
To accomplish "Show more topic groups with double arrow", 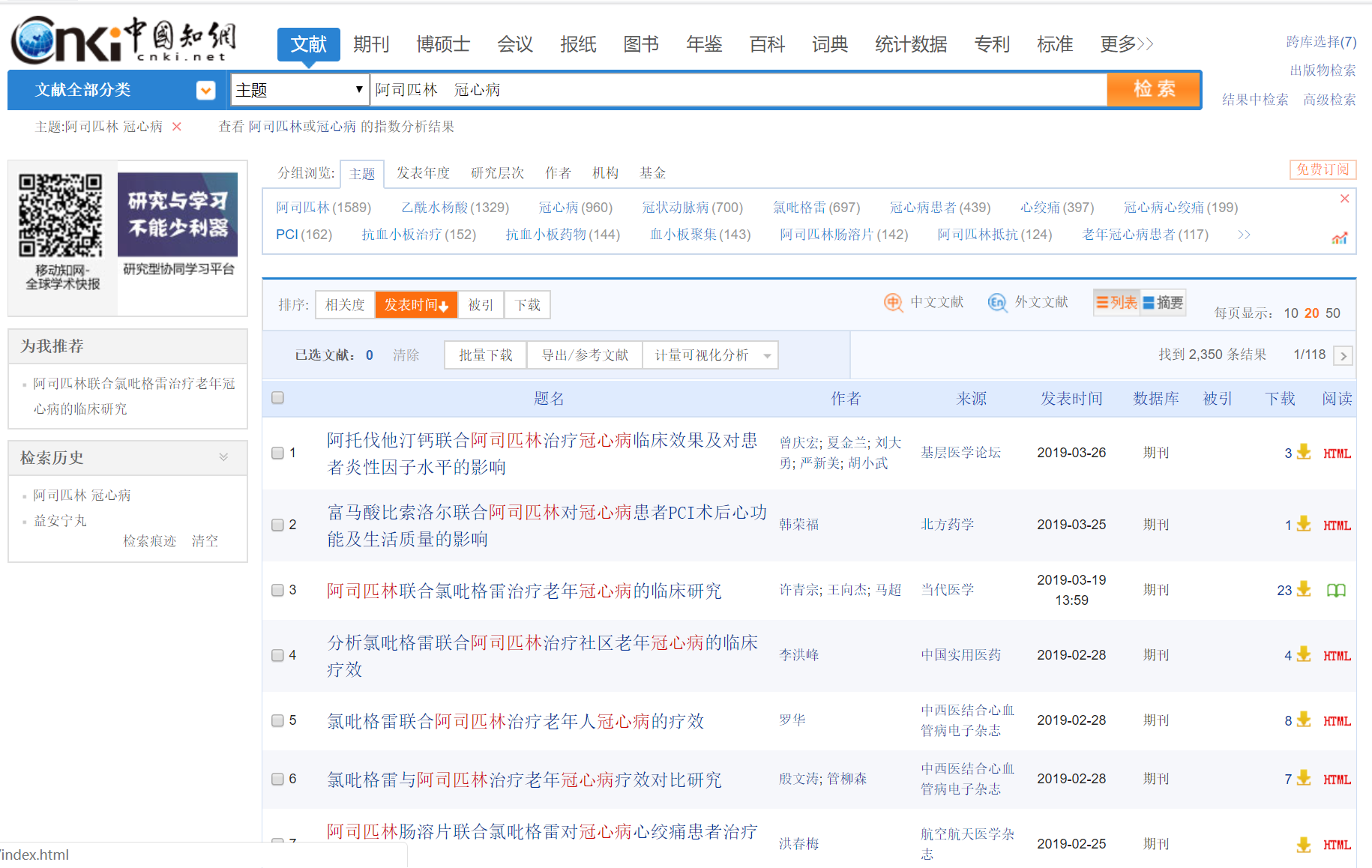I will tap(1244, 235).
